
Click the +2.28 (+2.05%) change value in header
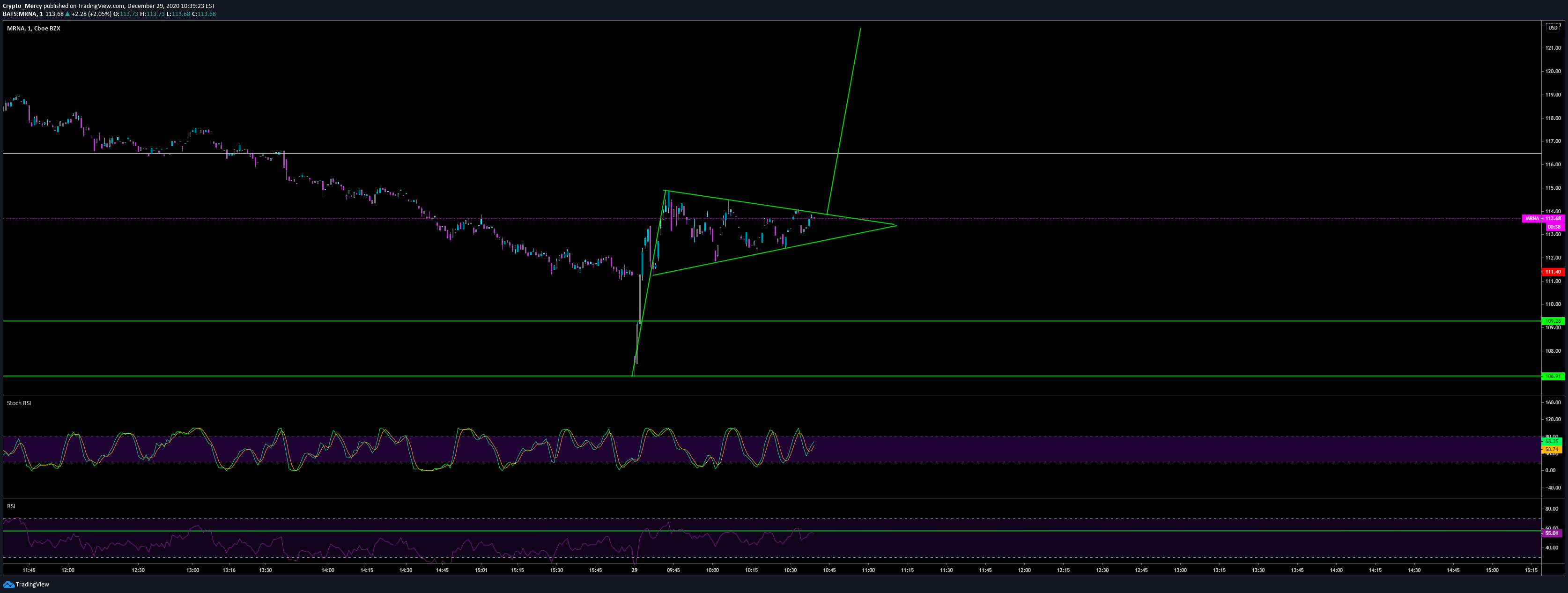(x=91, y=14)
